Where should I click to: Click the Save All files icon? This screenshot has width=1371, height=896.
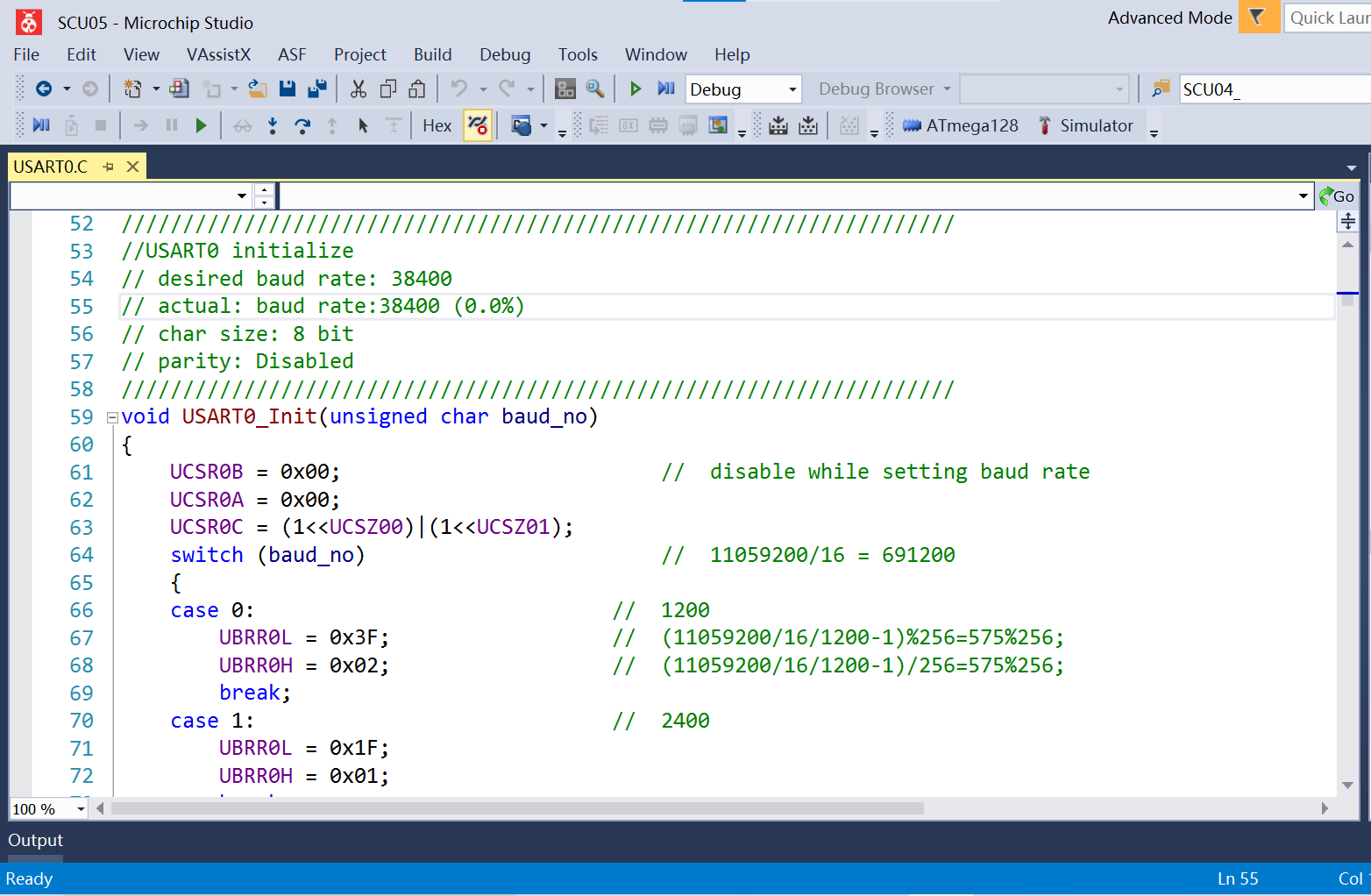pyautogui.click(x=317, y=89)
